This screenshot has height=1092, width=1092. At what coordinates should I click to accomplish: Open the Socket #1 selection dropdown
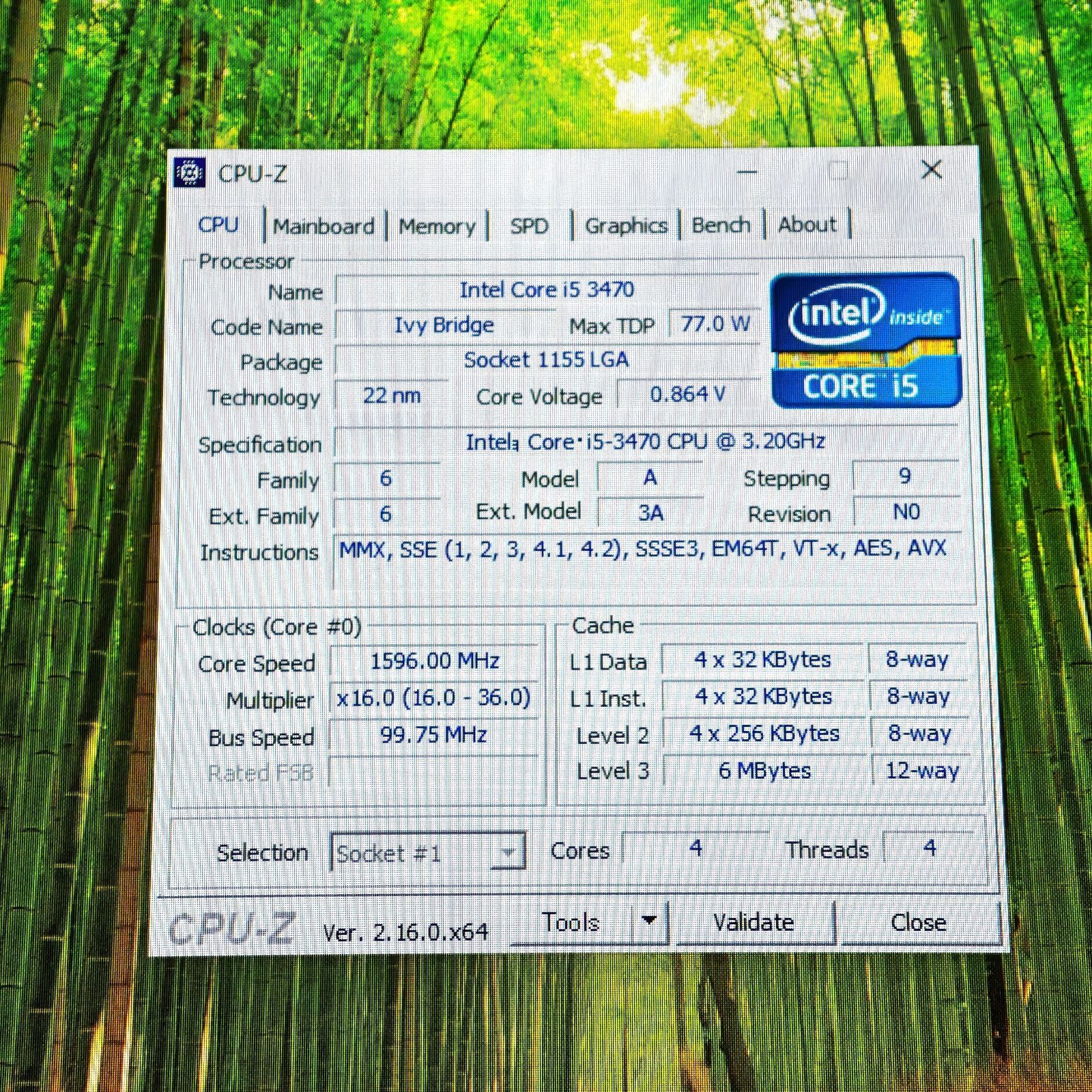[x=403, y=852]
